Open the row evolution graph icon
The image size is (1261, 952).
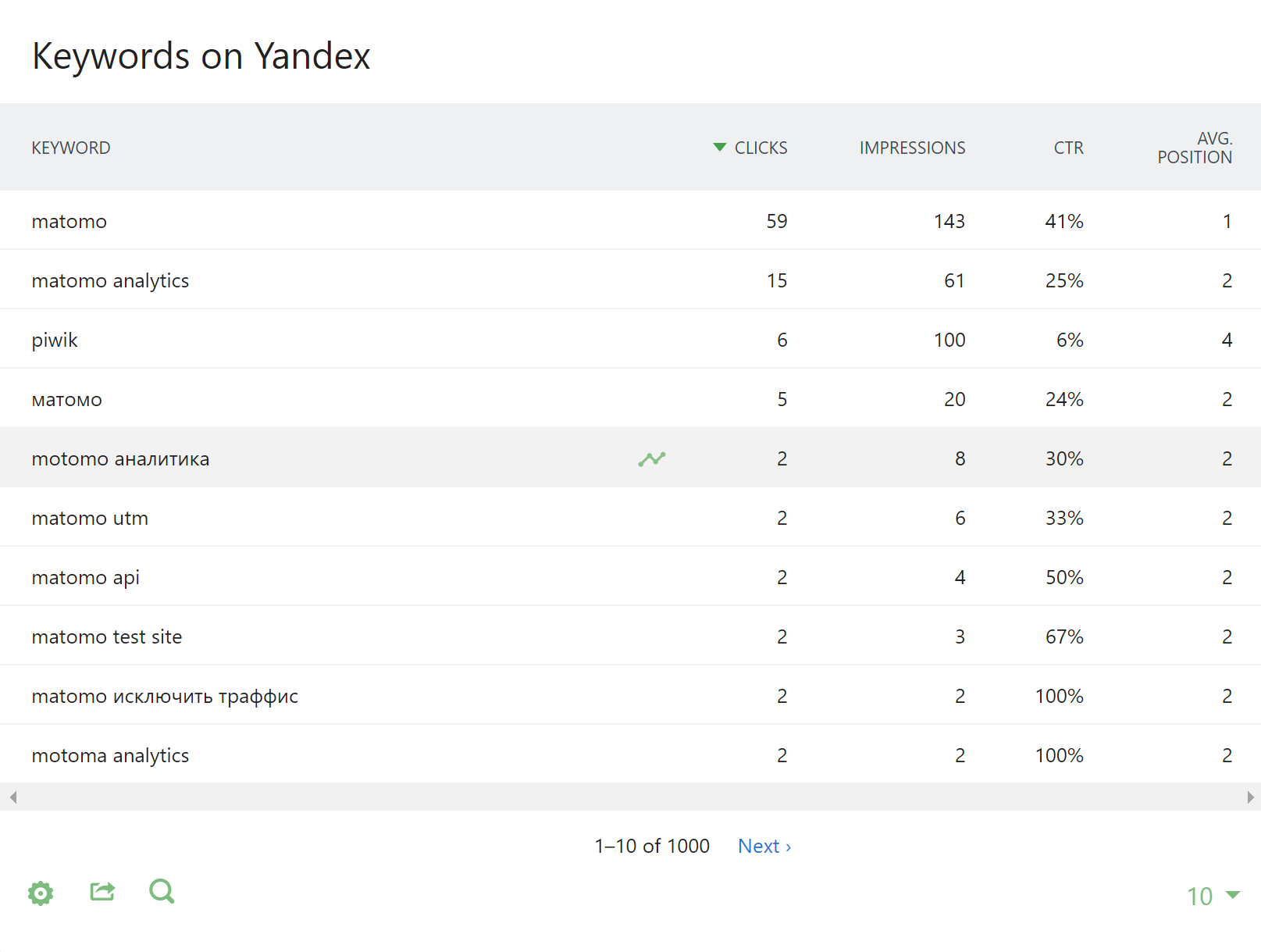652,459
